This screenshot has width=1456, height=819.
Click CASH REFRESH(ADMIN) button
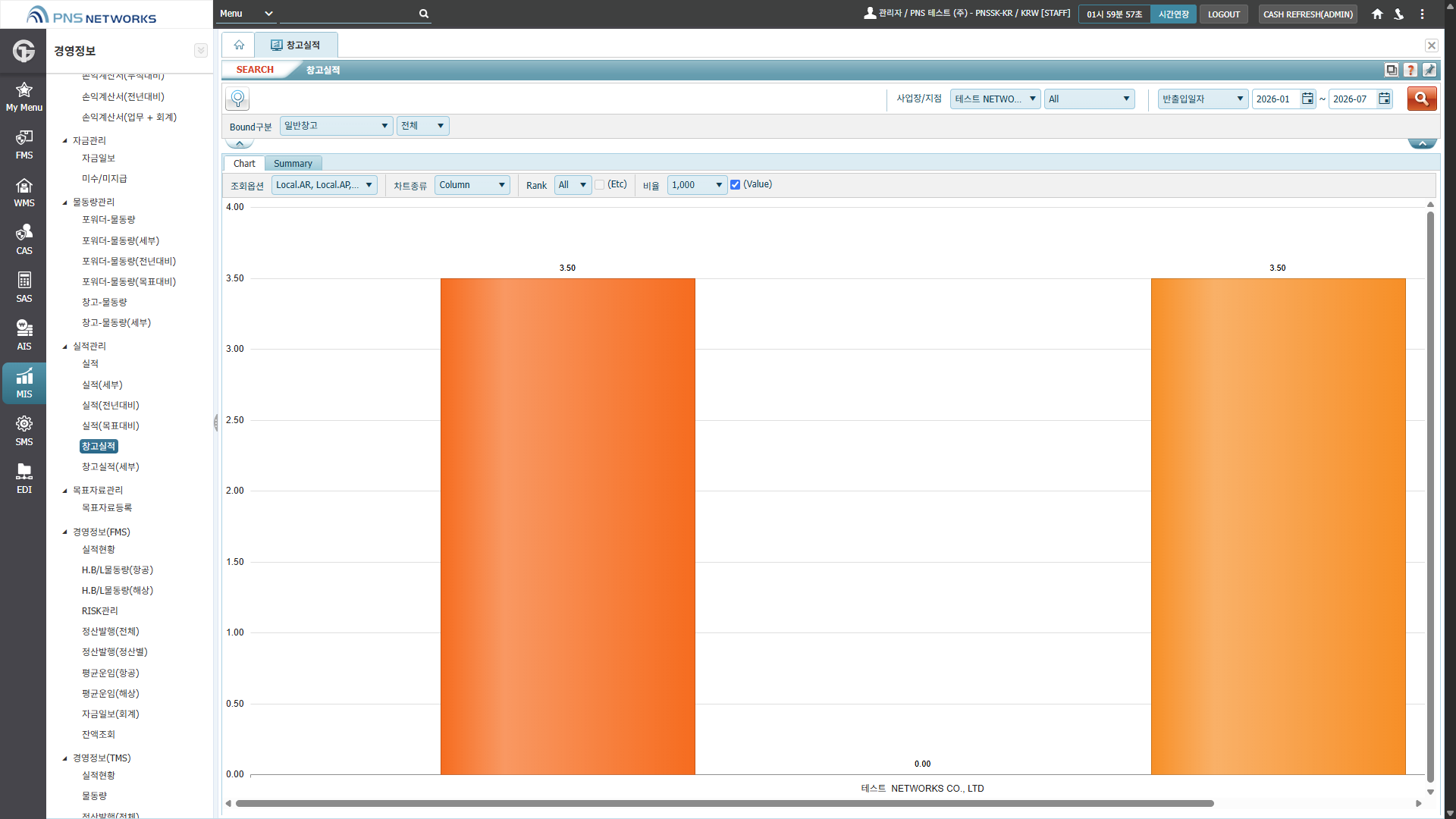(x=1307, y=14)
